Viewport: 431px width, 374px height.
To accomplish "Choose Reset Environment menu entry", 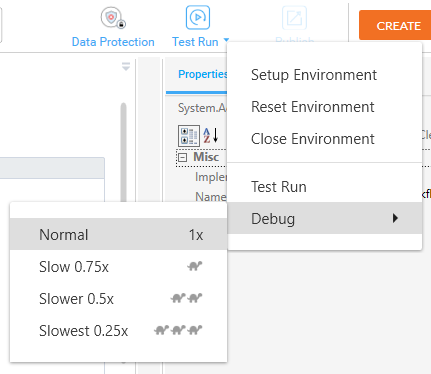I will pyautogui.click(x=312, y=107).
